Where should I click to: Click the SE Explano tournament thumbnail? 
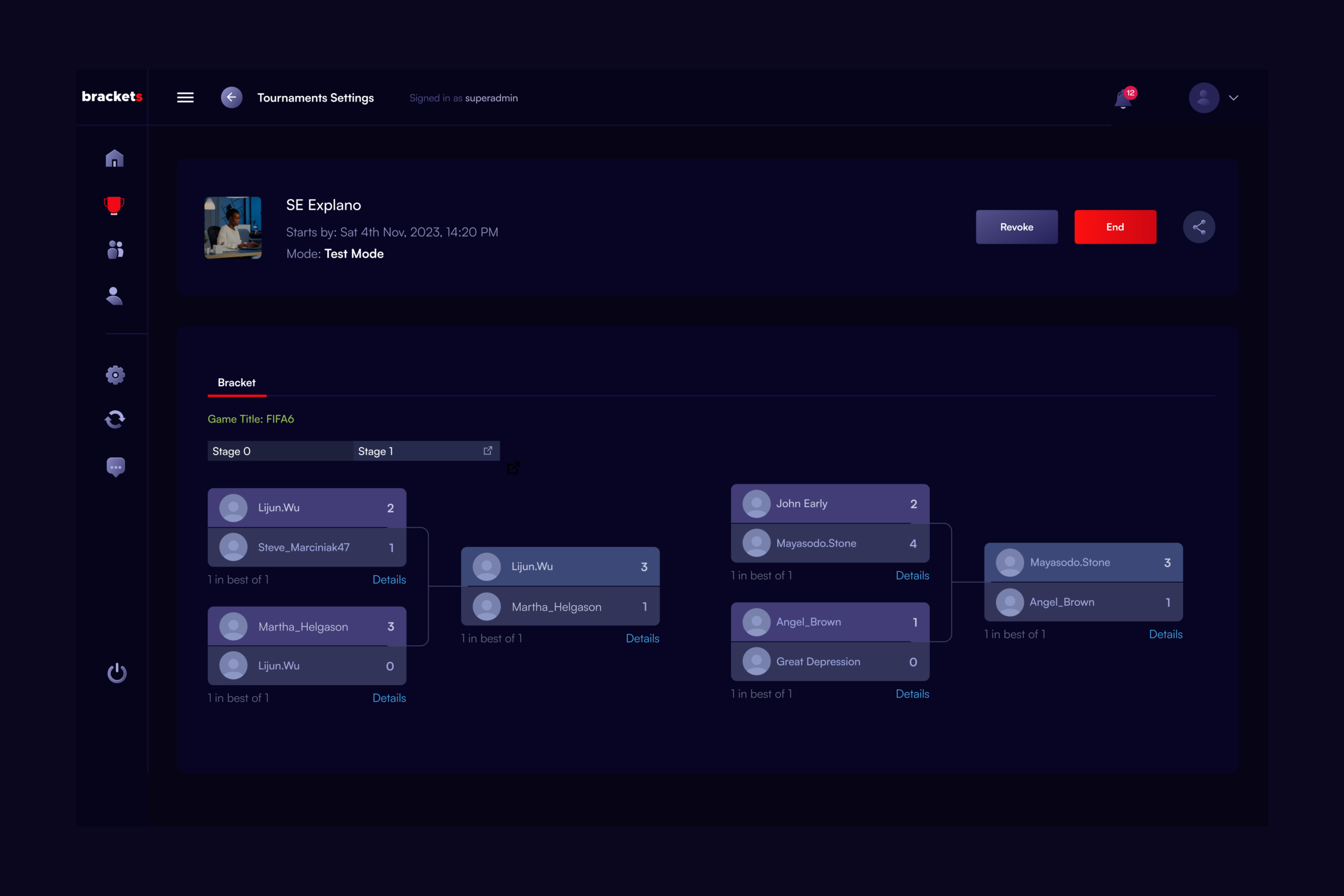coord(233,227)
